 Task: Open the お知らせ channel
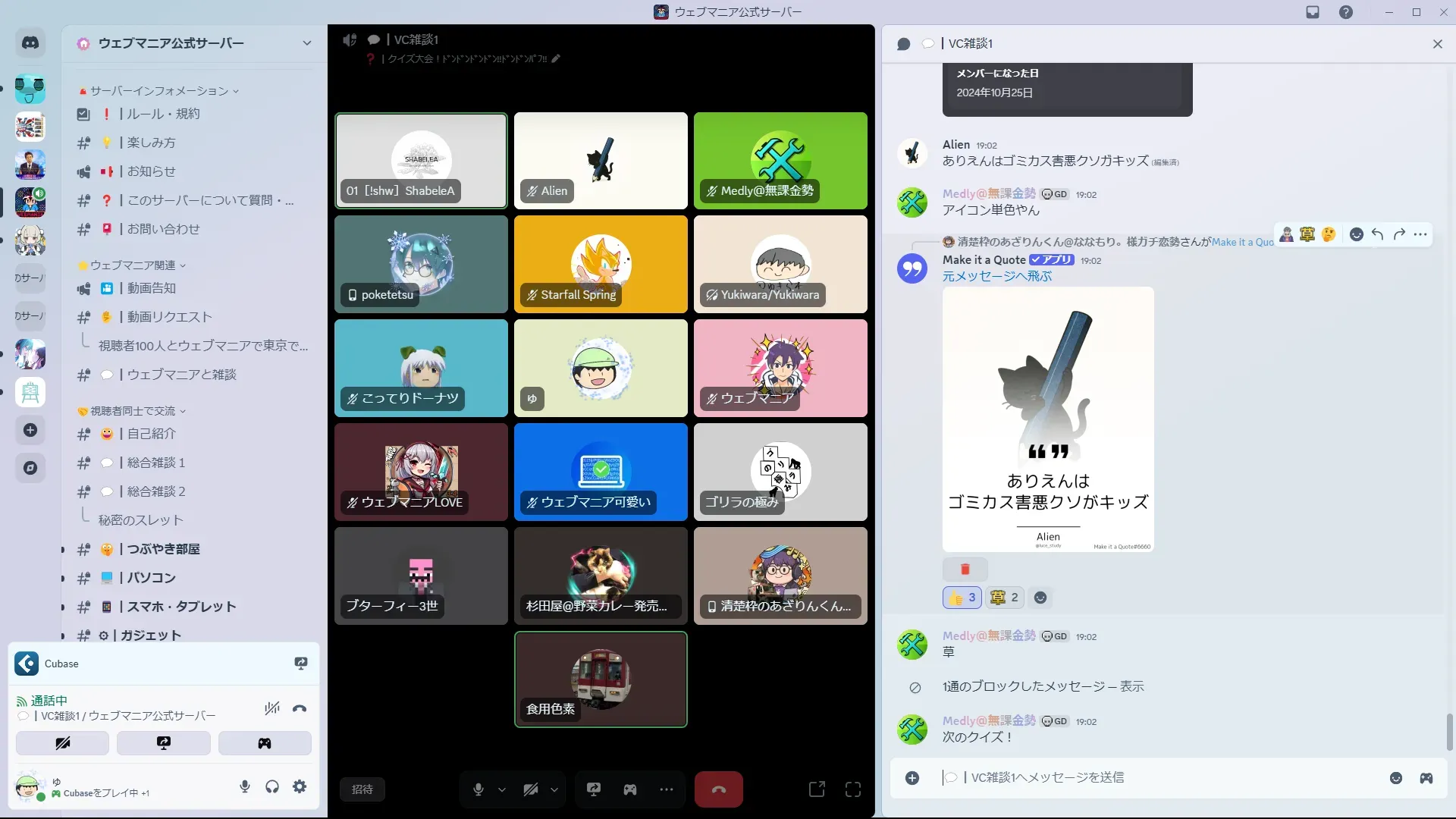tap(151, 171)
